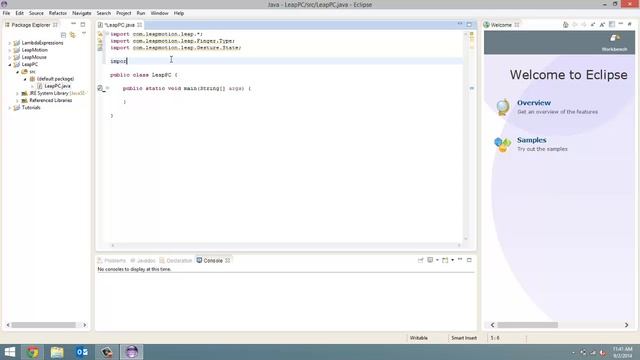The image size is (640, 360).
Task: Maximize the Console panel
Action: [469, 260]
